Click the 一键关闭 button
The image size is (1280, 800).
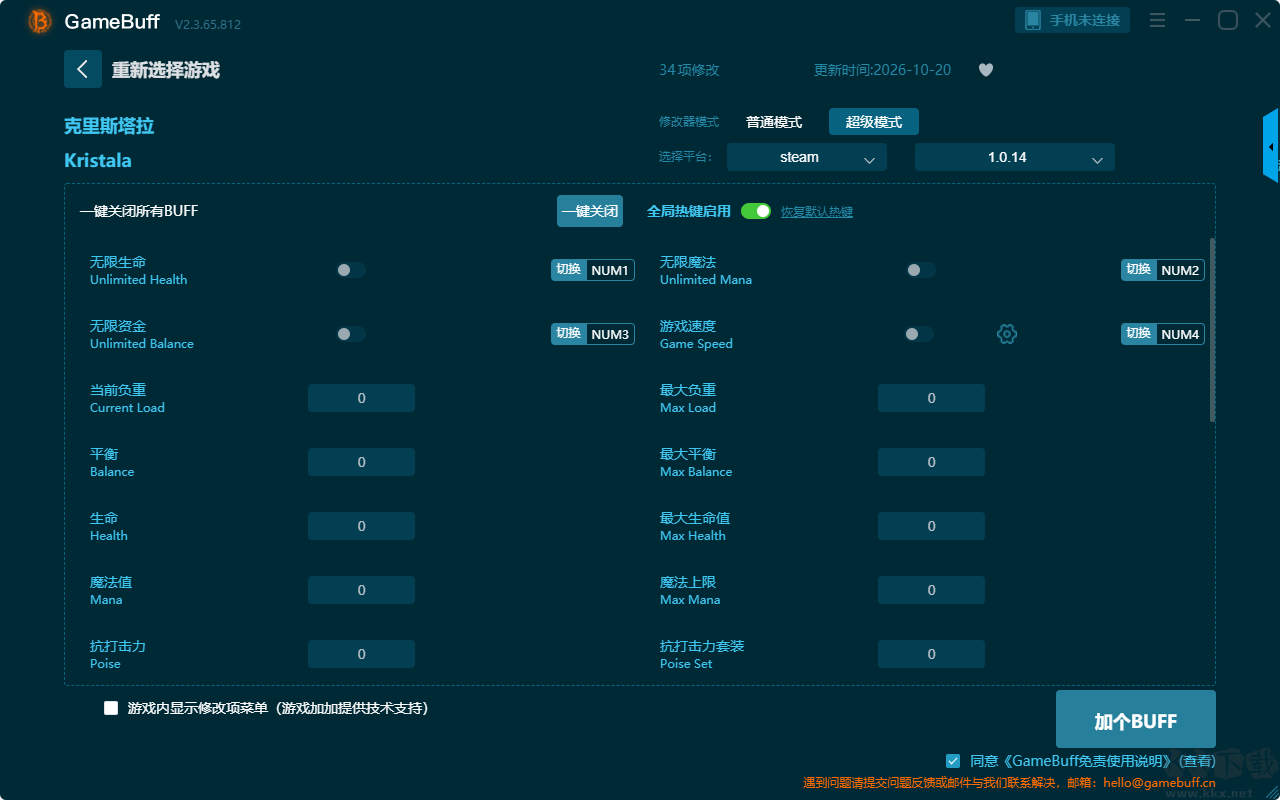(x=590, y=211)
